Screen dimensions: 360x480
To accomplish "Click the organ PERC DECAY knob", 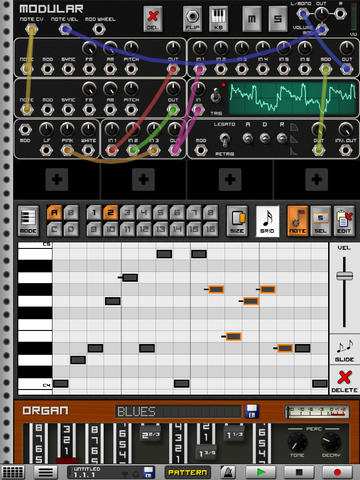I will [331, 442].
